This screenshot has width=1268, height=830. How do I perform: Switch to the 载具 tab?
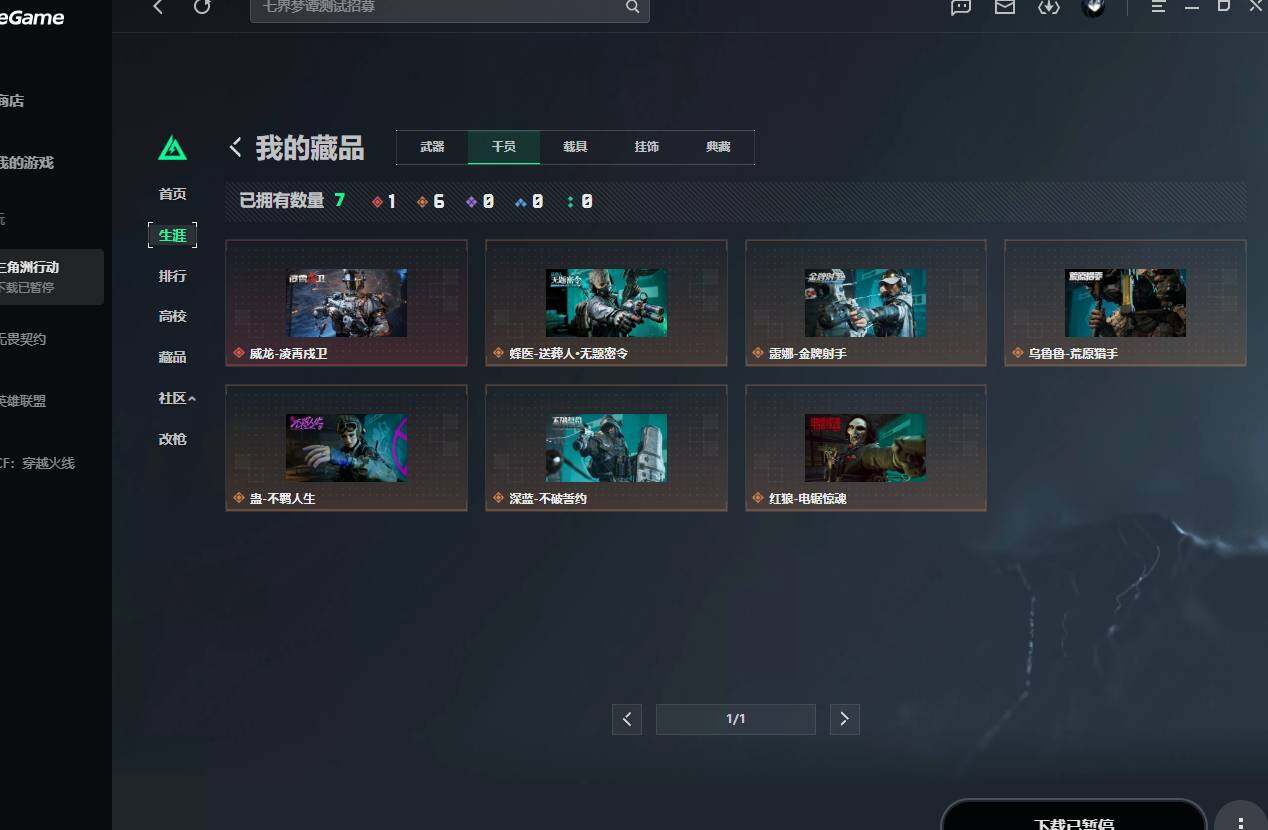(x=575, y=147)
